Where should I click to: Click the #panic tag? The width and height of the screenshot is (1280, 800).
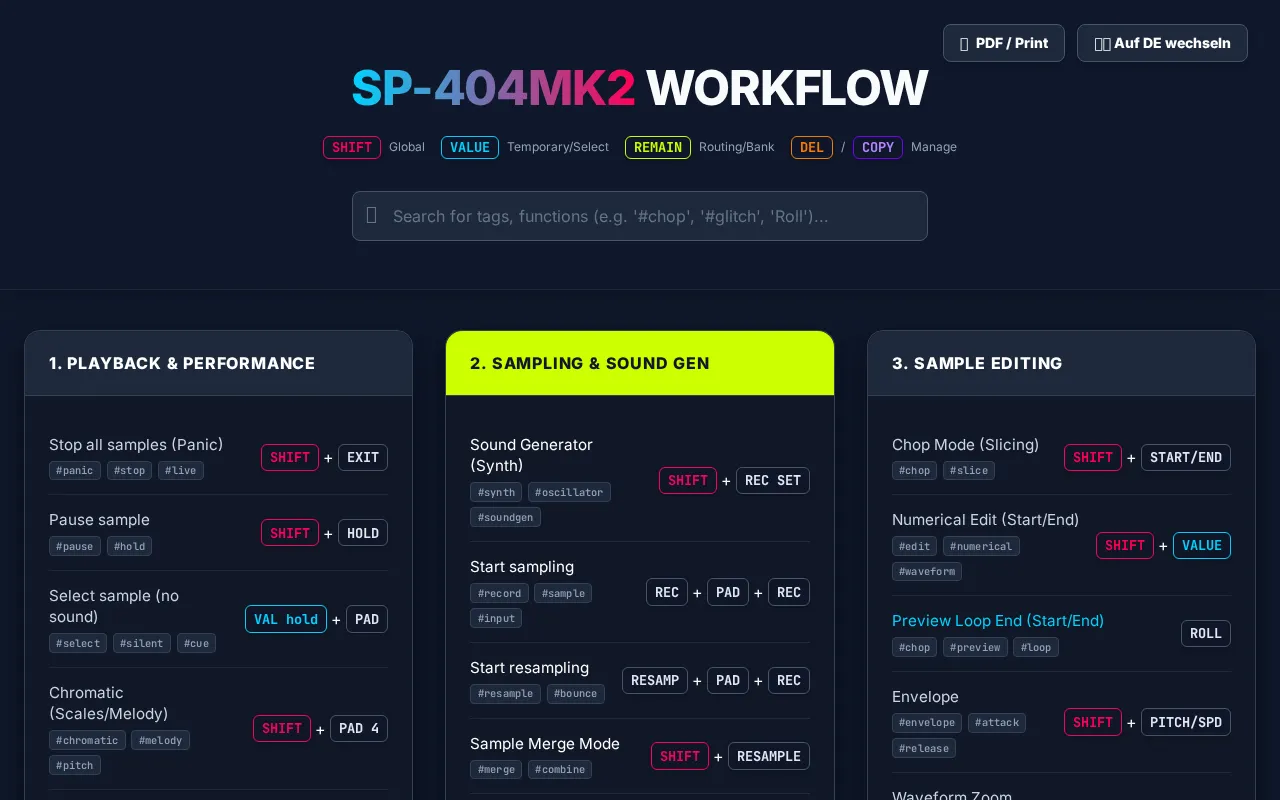(x=75, y=470)
